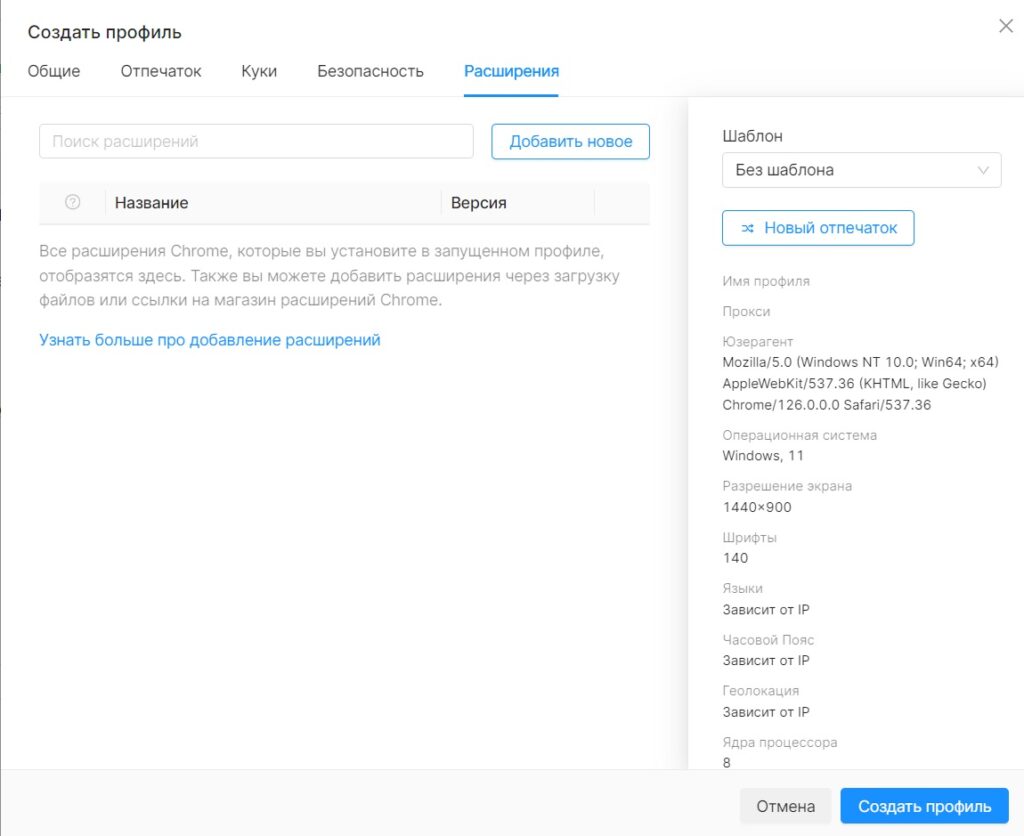Open the Общие tab
Screen dimensions: 1024x836
[x=54, y=71]
